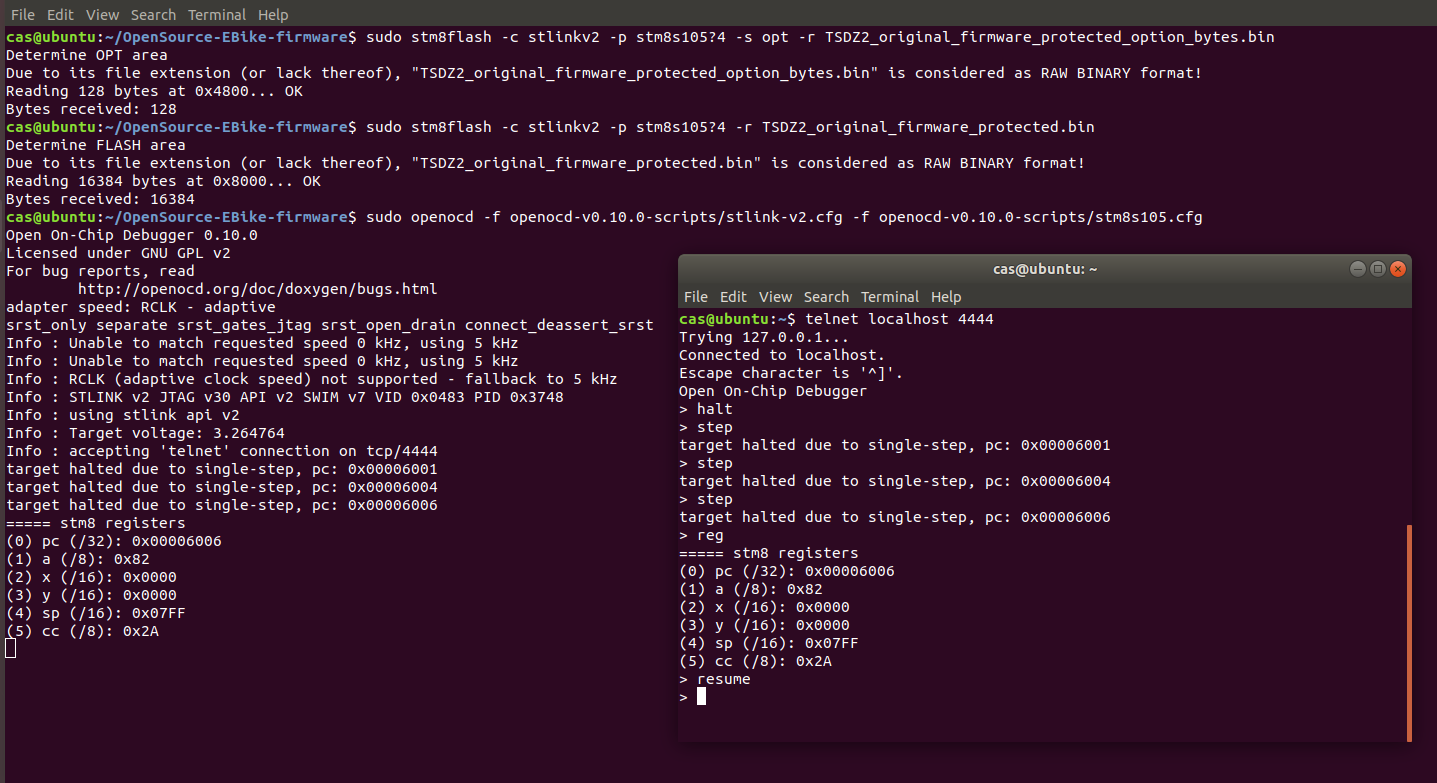Image resolution: width=1437 pixels, height=783 pixels.
Task: Click the cursor line in main terminal
Action: (10, 649)
